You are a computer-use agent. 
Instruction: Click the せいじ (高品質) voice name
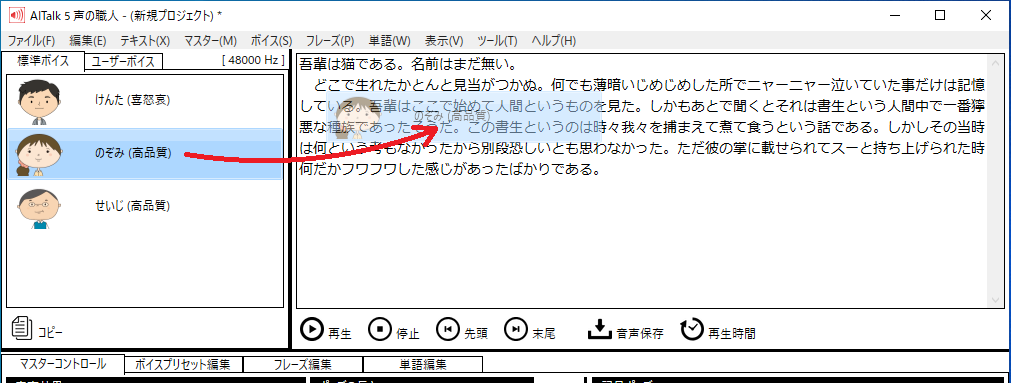133,206
